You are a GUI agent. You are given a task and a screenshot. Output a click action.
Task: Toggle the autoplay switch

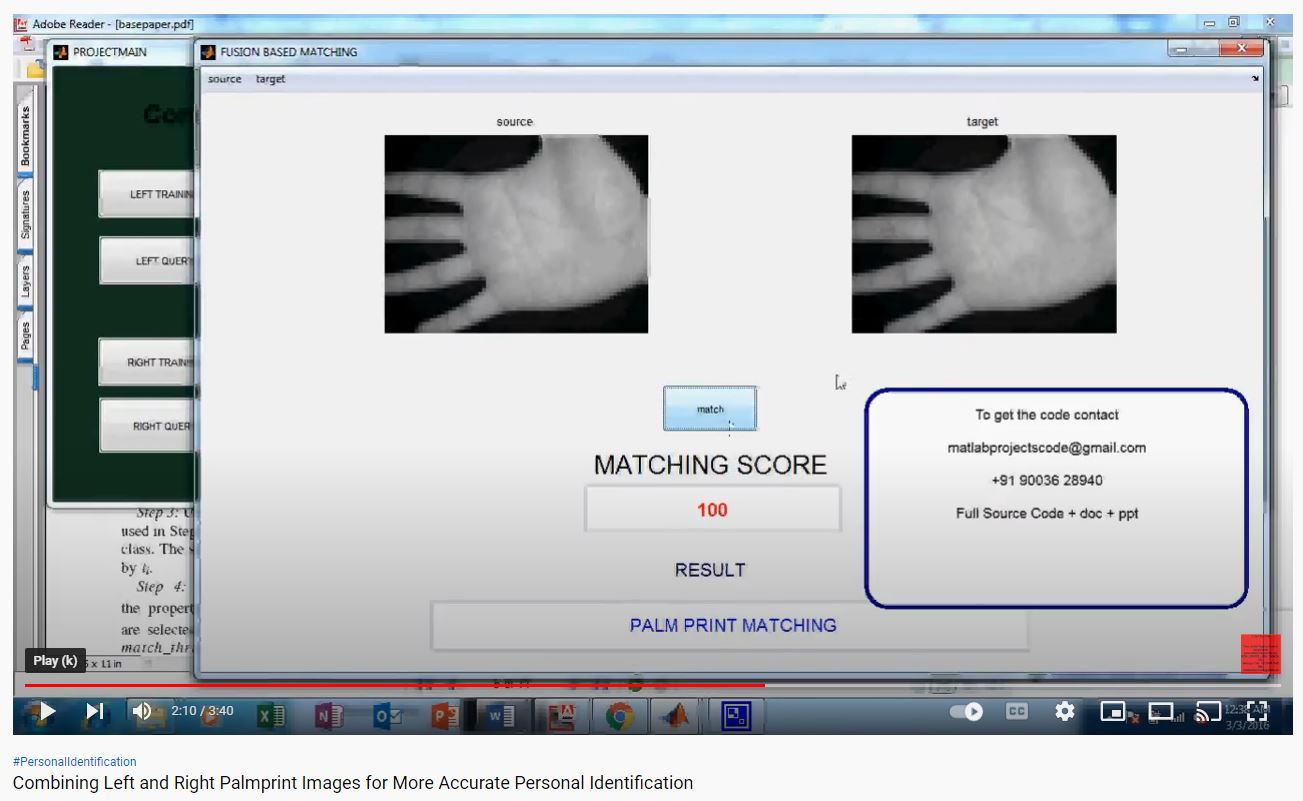click(x=966, y=711)
